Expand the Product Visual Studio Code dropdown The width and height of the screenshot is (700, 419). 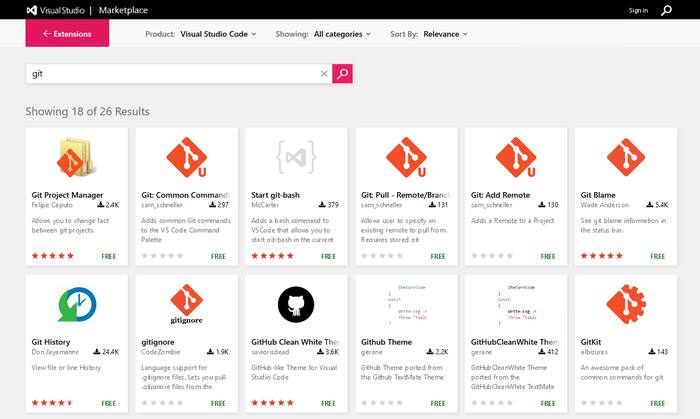coord(218,34)
